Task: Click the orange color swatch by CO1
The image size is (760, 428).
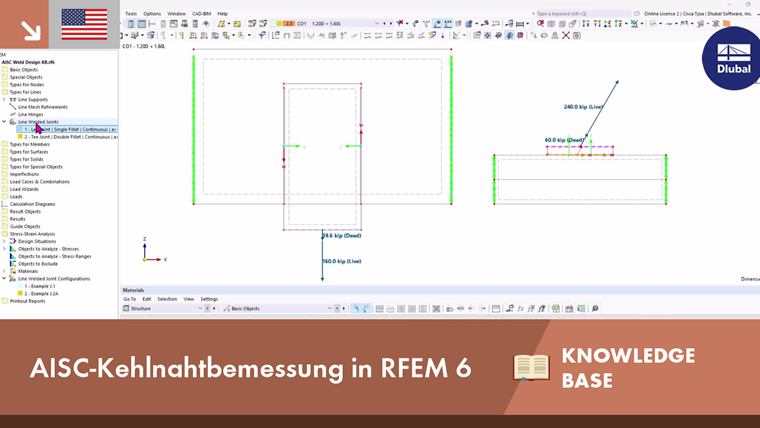Action: point(288,23)
